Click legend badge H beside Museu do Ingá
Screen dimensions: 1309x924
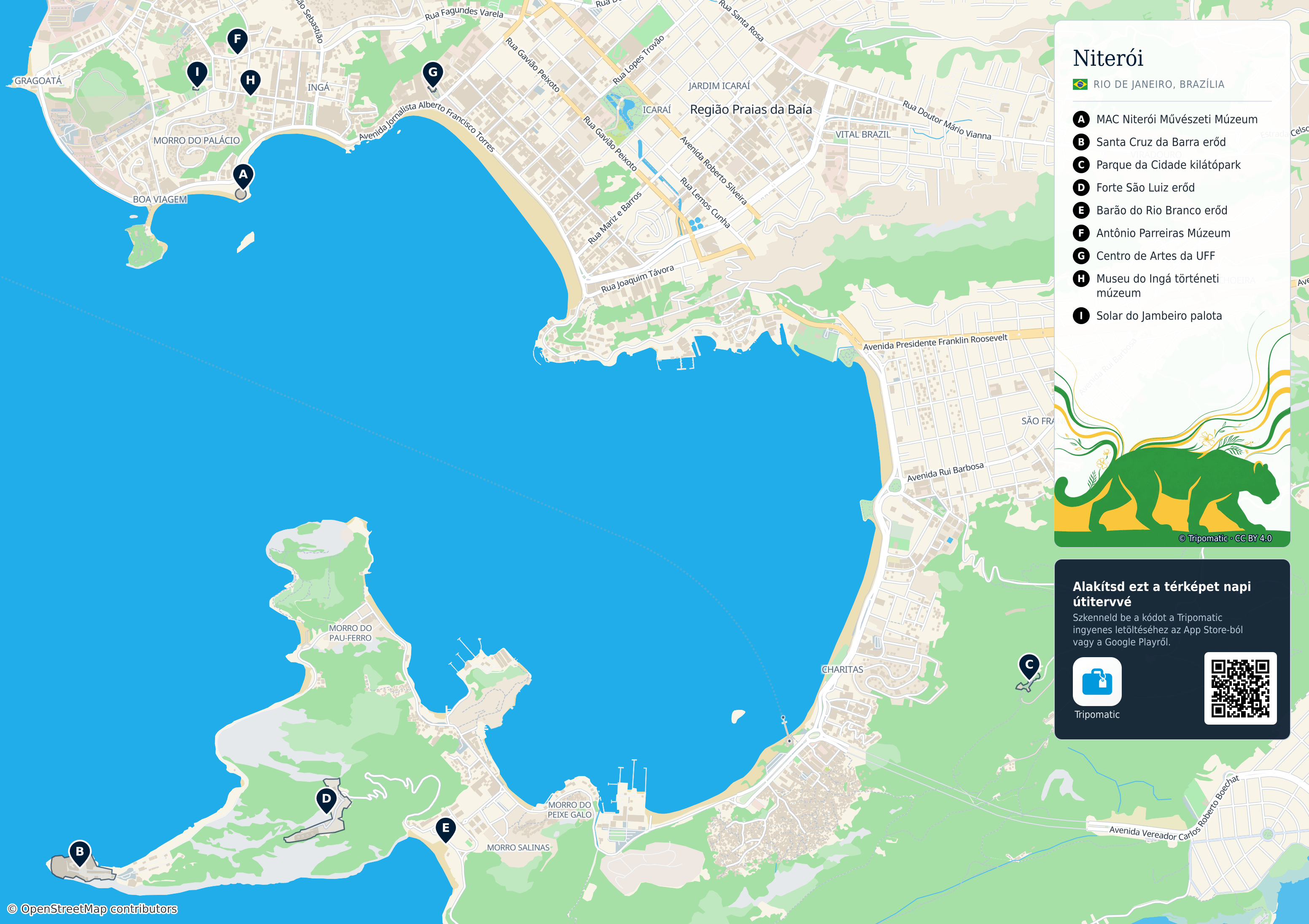pos(1081,279)
